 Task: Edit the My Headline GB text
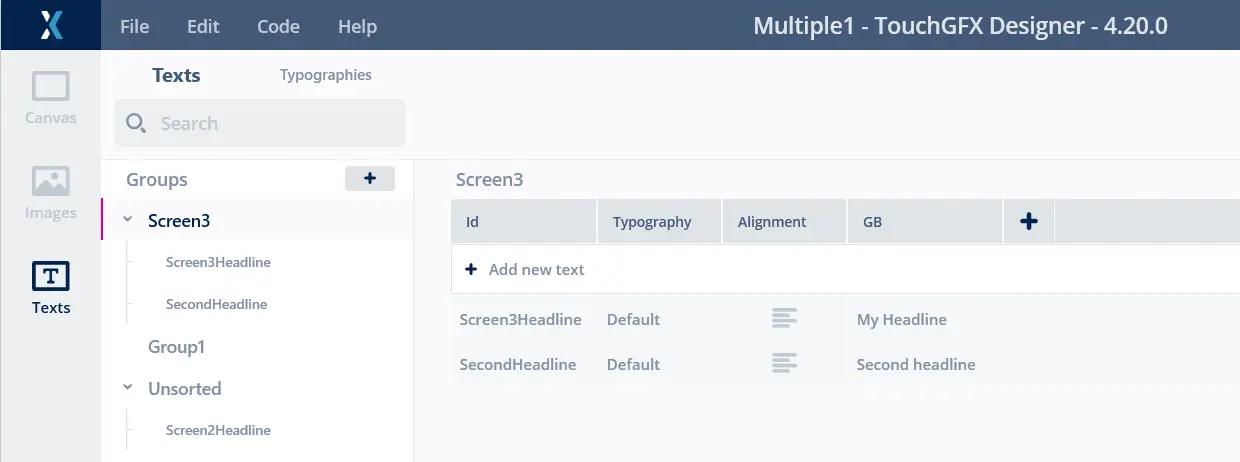click(901, 320)
